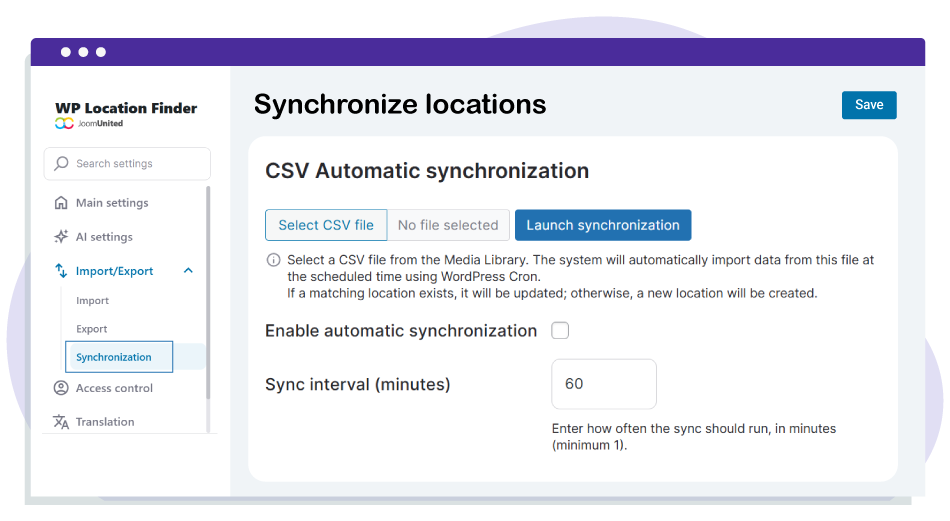Viewport: 950px width, 521px height.
Task: Click the search magnifier icon
Action: click(x=62, y=164)
